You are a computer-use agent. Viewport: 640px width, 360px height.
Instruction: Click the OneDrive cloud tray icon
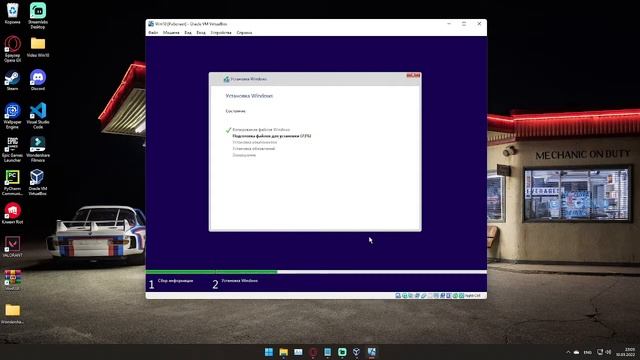coord(577,352)
